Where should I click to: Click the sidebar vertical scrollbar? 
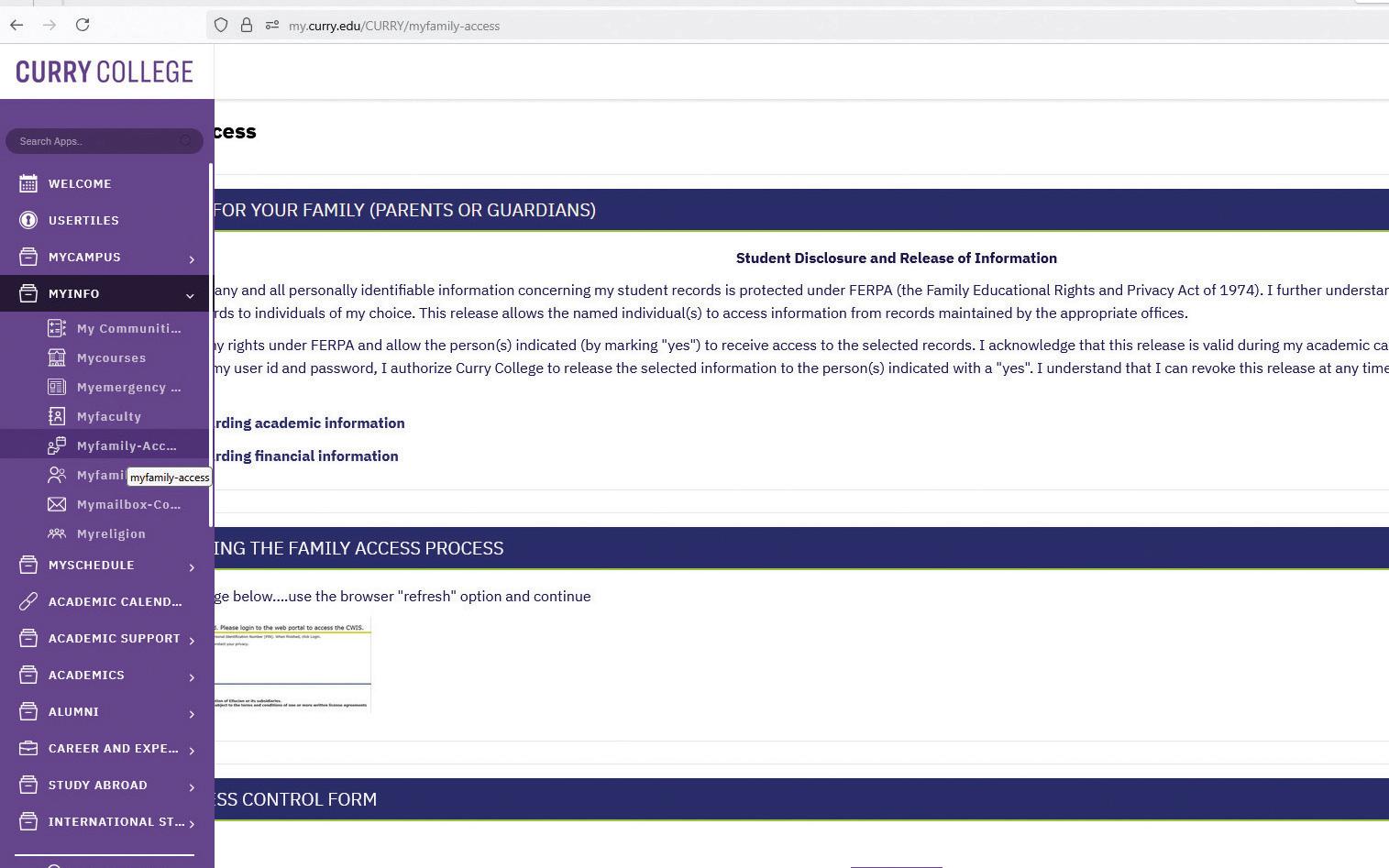pos(211,345)
